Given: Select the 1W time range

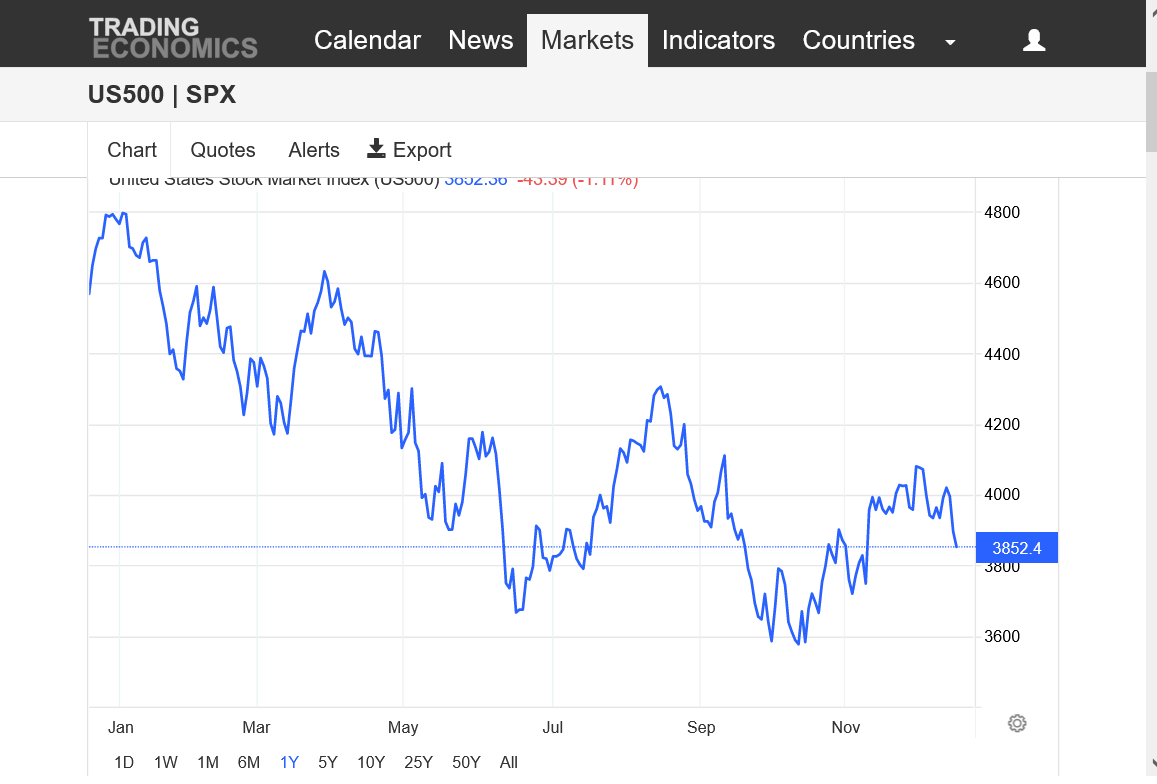Looking at the screenshot, I should click(x=166, y=762).
